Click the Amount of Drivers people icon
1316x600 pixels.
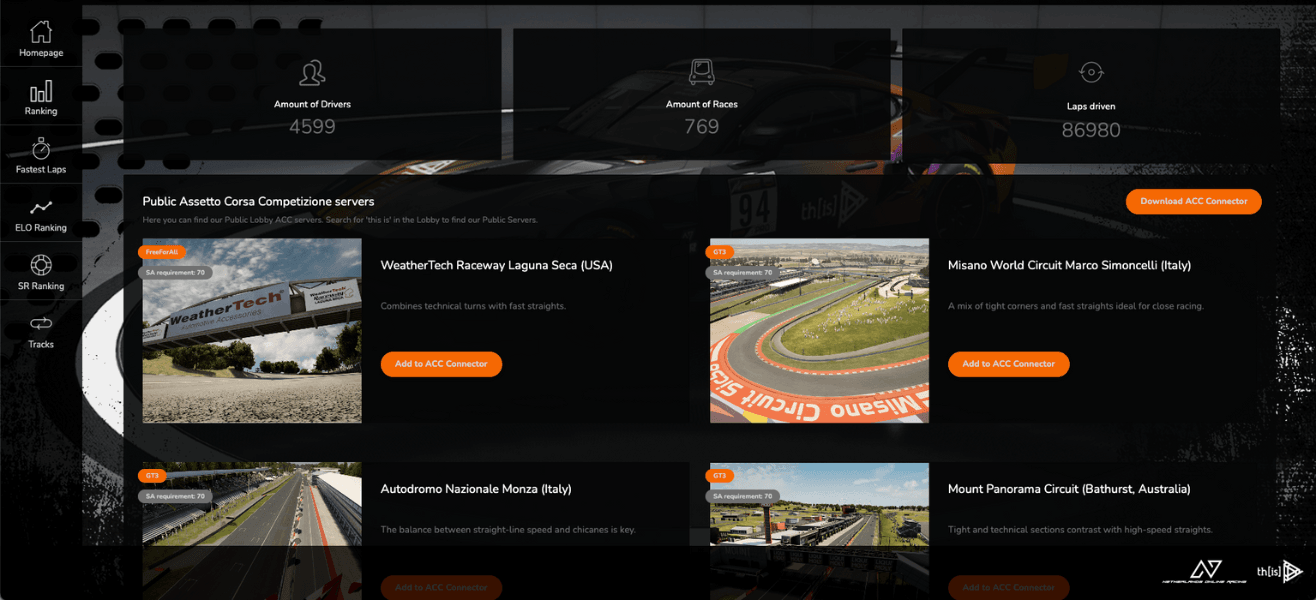coord(312,73)
